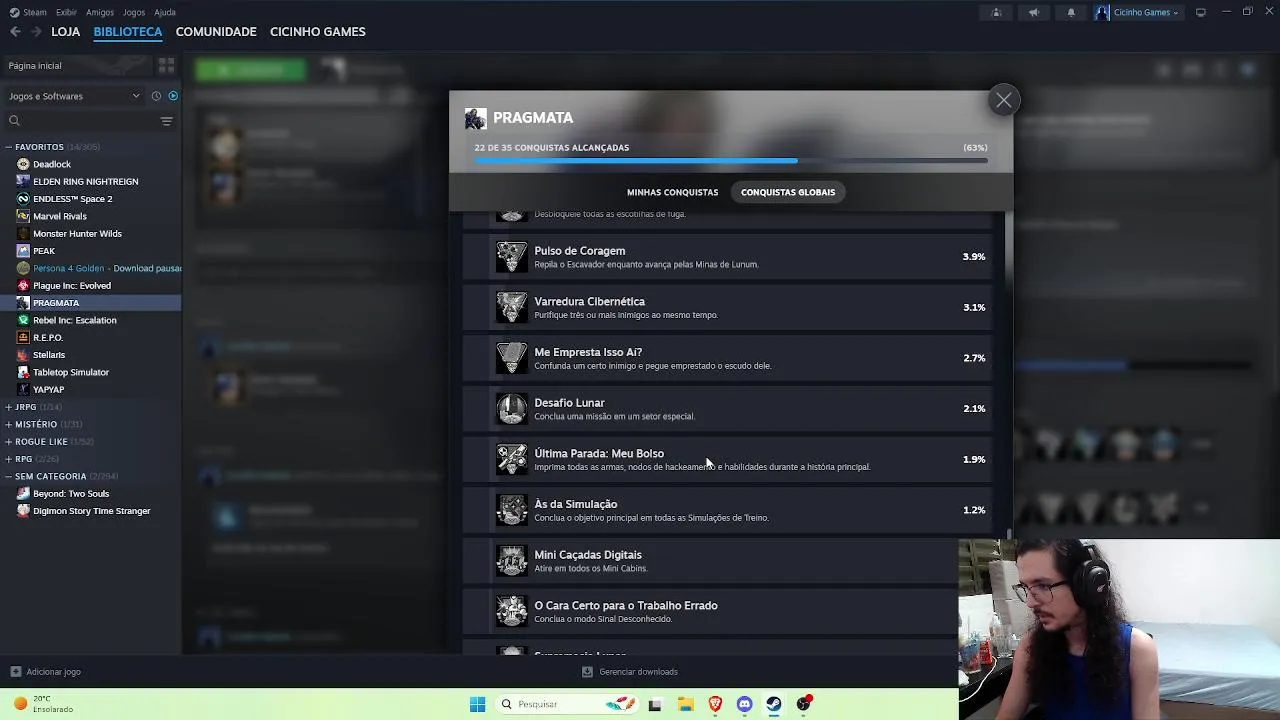Click the O Cara Certo achievement icon
This screenshot has height=720, width=1280.
click(512, 611)
